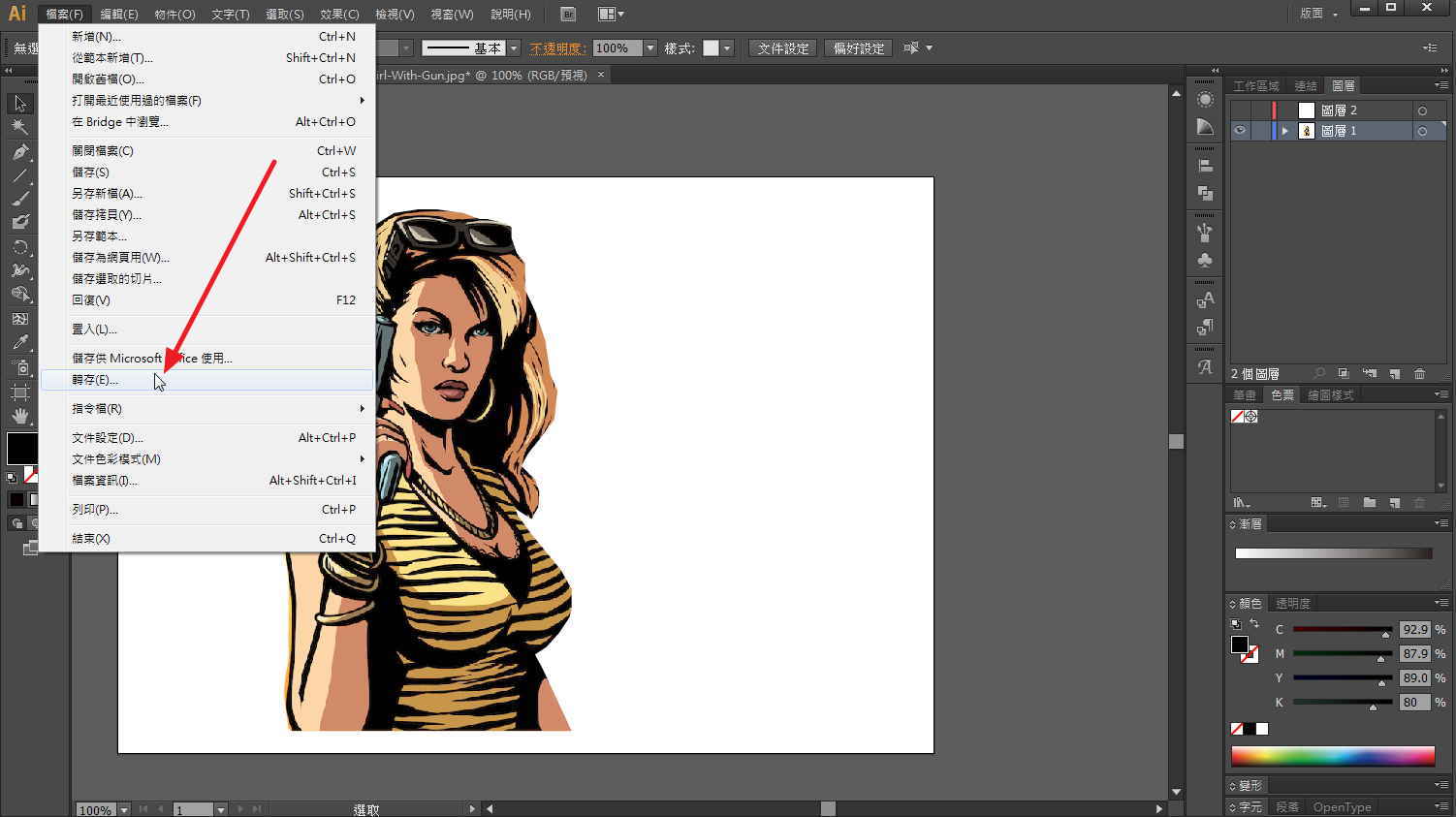Select the Selection (arrow) tool
Viewport: 1456px width, 817px height.
20,104
